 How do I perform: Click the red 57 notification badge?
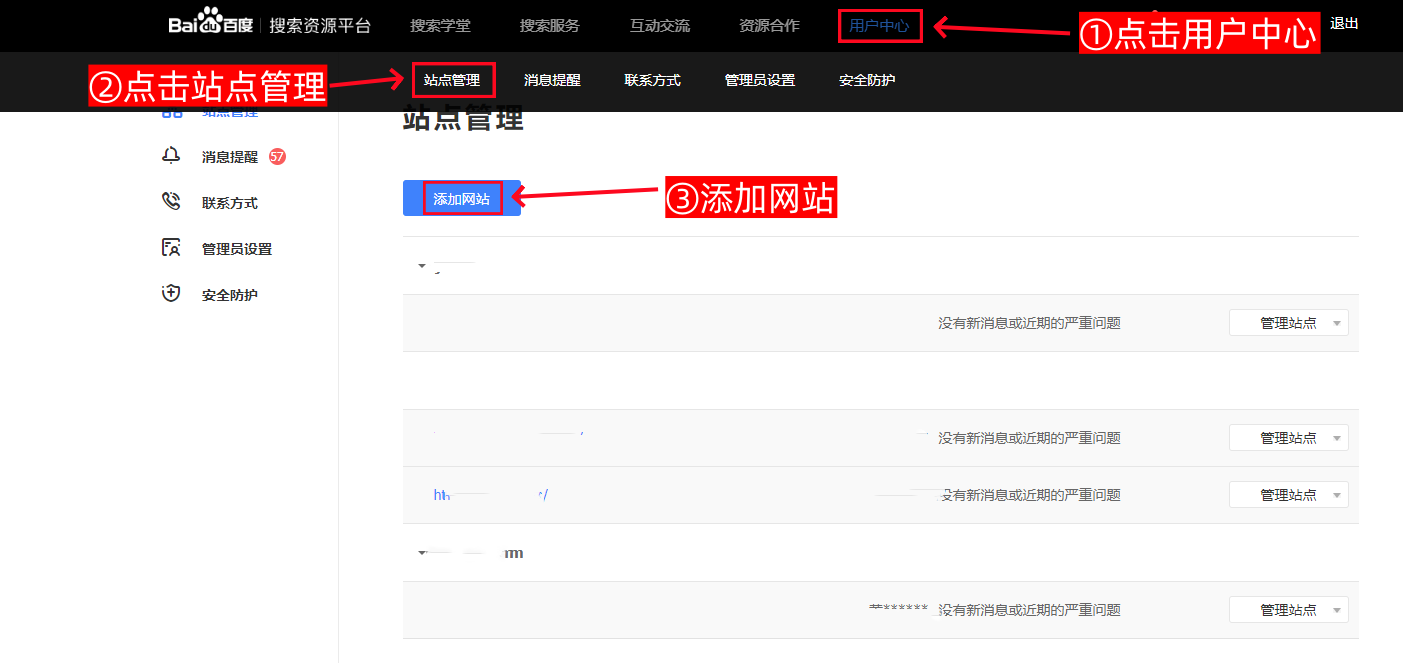[x=279, y=156]
